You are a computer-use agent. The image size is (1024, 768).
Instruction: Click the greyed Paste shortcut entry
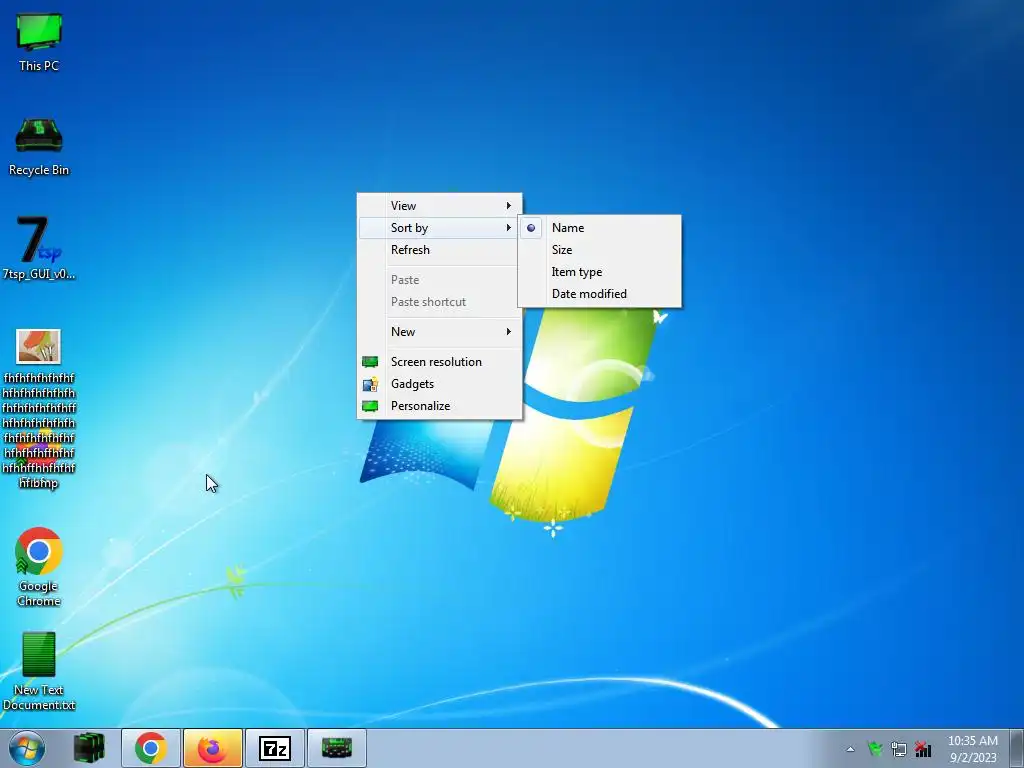(440, 302)
